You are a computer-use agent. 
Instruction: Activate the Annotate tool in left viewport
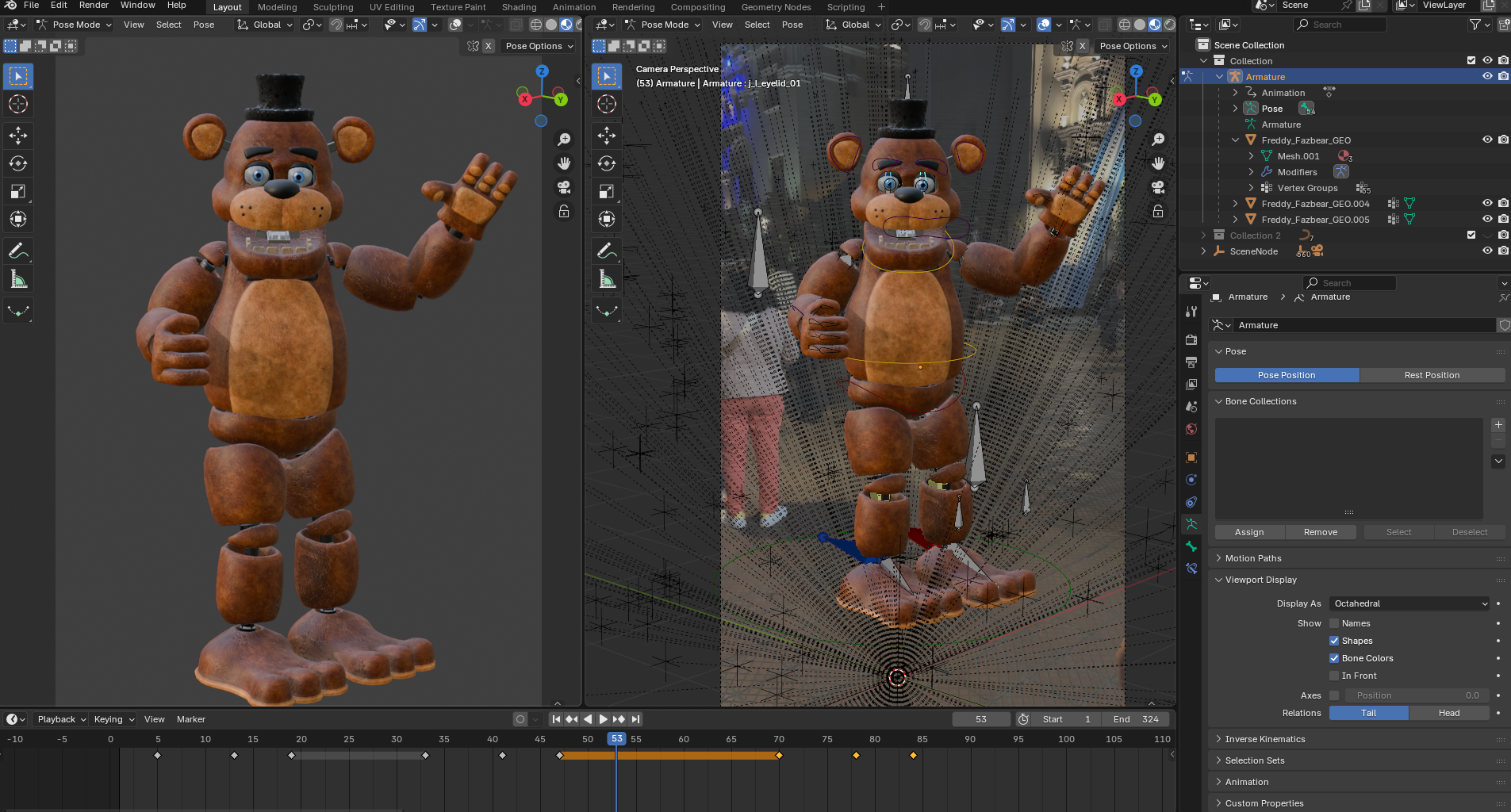[18, 251]
